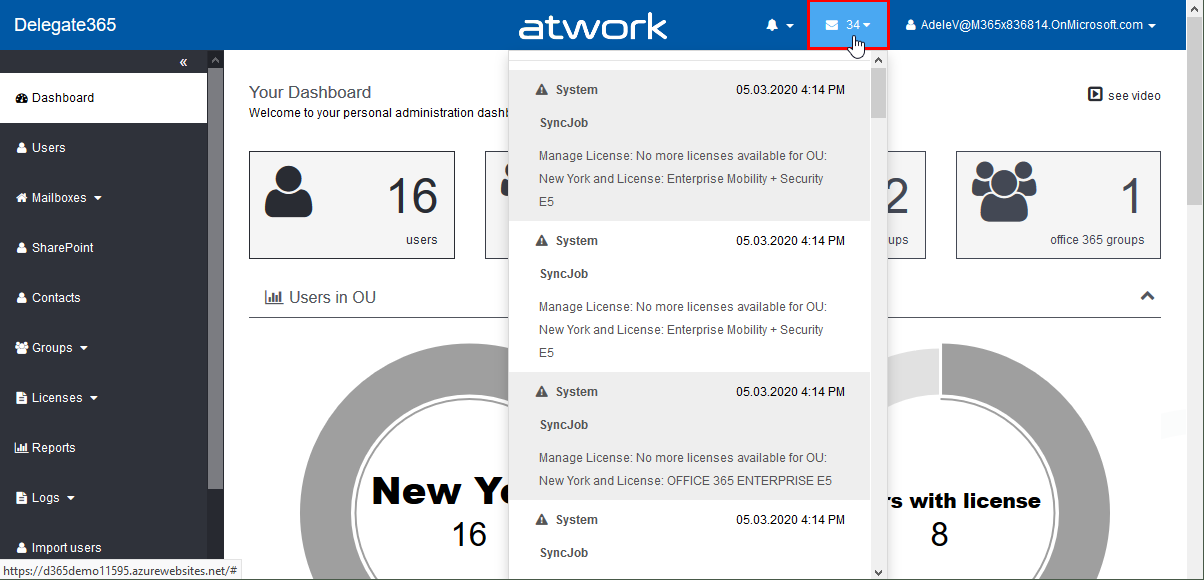Click the sidebar scrollbar up arrow
This screenshot has height=580, width=1204.
coord(215,60)
